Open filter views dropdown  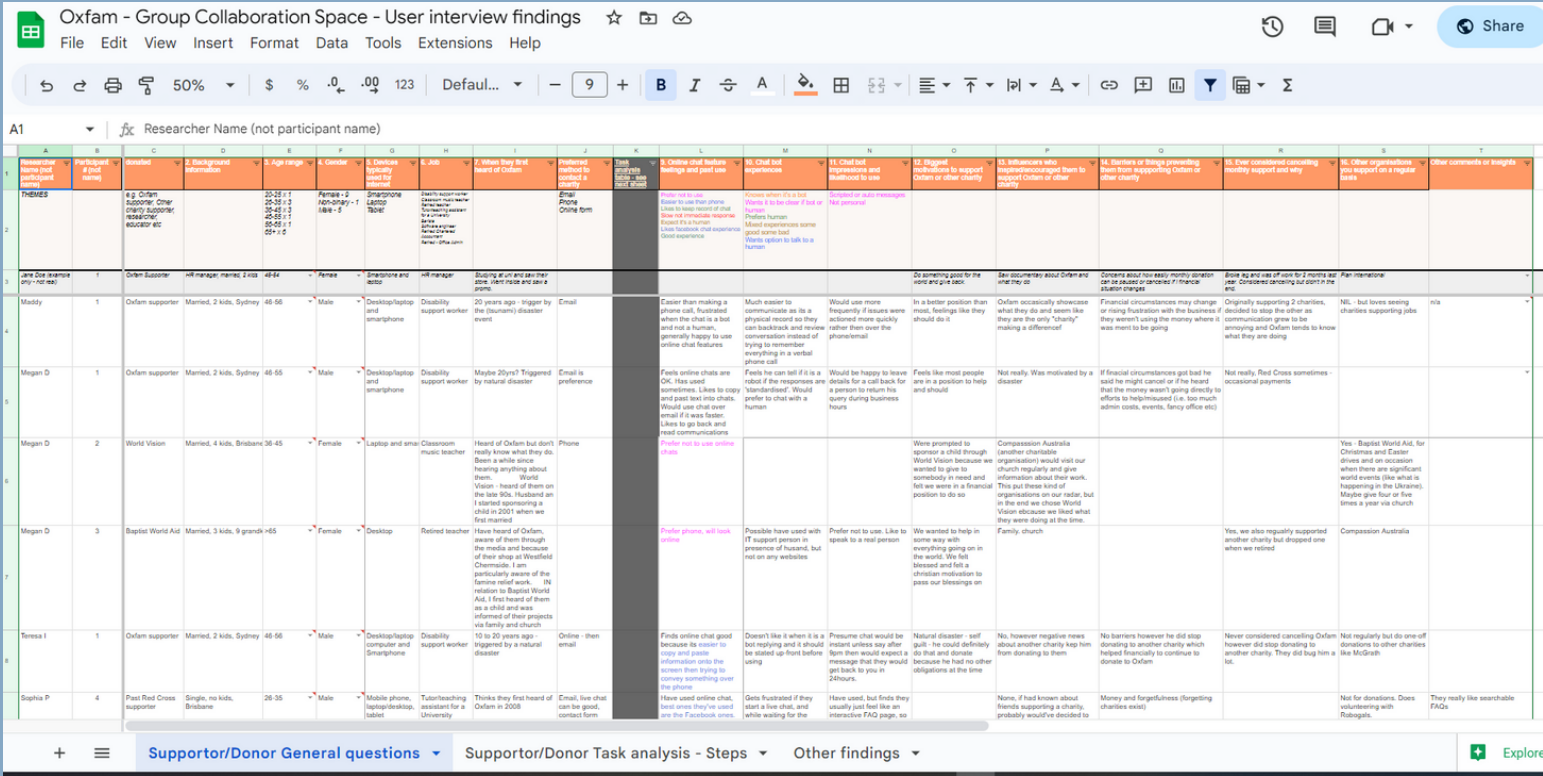tap(1249, 85)
